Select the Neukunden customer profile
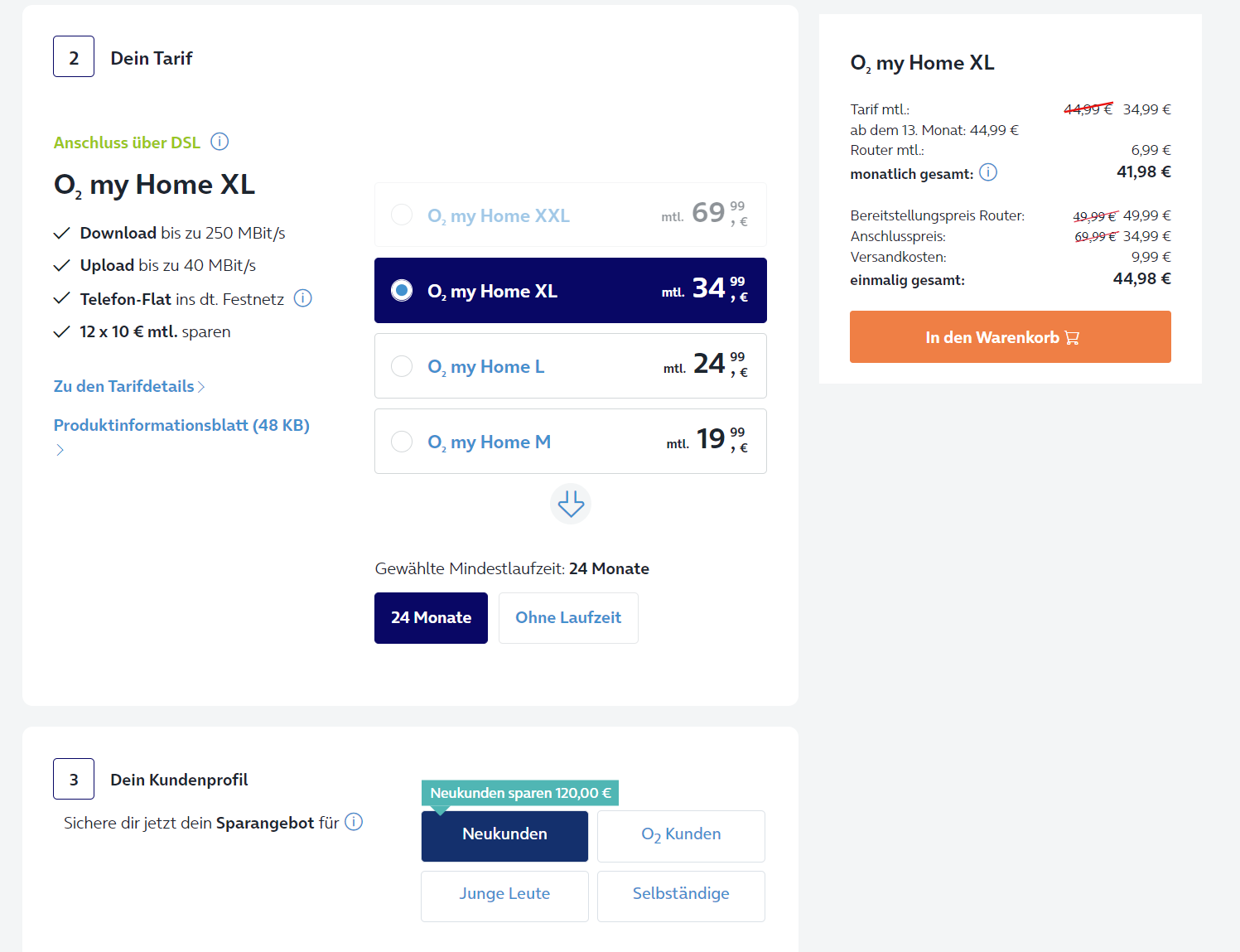The image size is (1240, 952). click(x=504, y=834)
